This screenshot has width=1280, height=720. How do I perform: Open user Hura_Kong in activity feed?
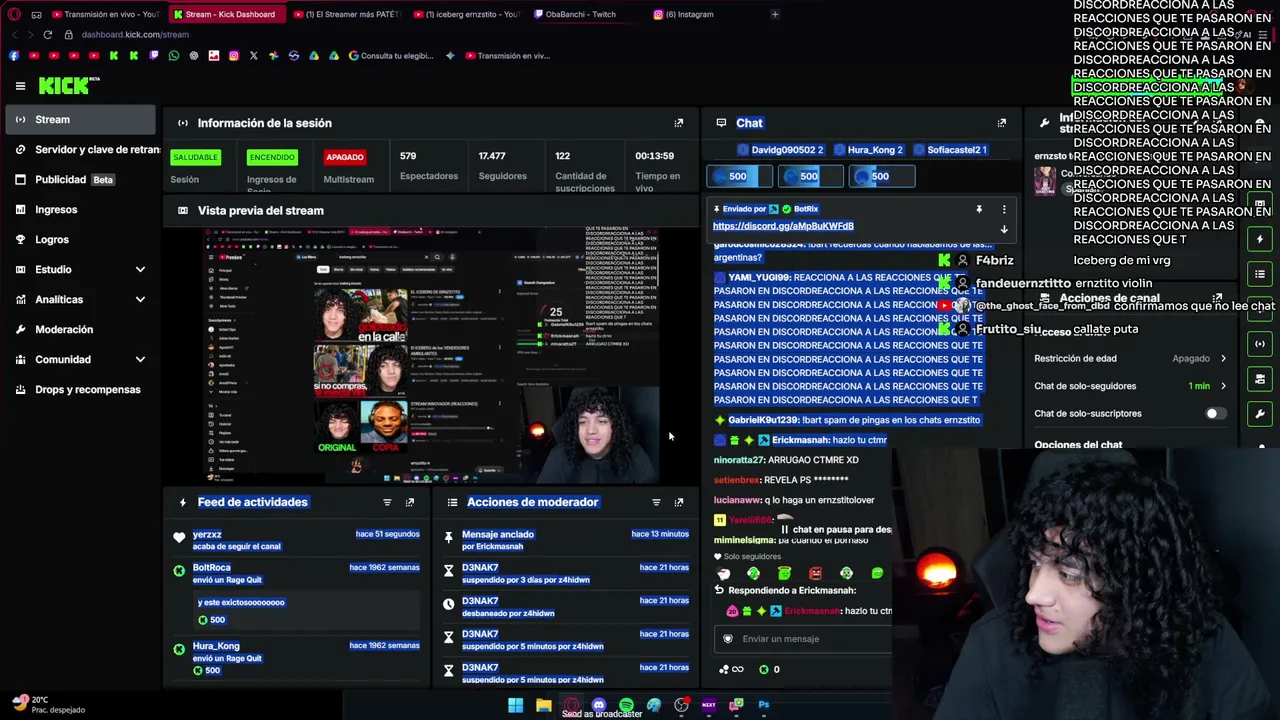pyautogui.click(x=216, y=646)
